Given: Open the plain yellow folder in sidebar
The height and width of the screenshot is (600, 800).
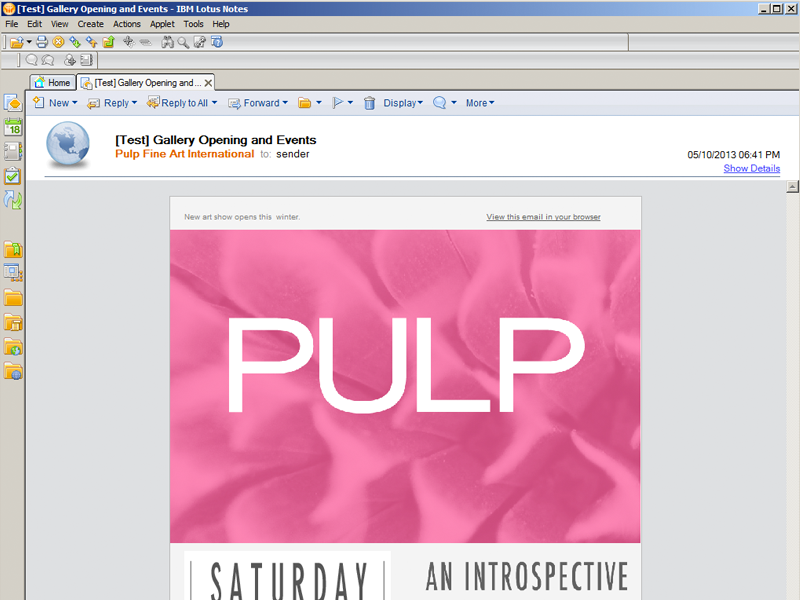Looking at the screenshot, I should (13, 297).
